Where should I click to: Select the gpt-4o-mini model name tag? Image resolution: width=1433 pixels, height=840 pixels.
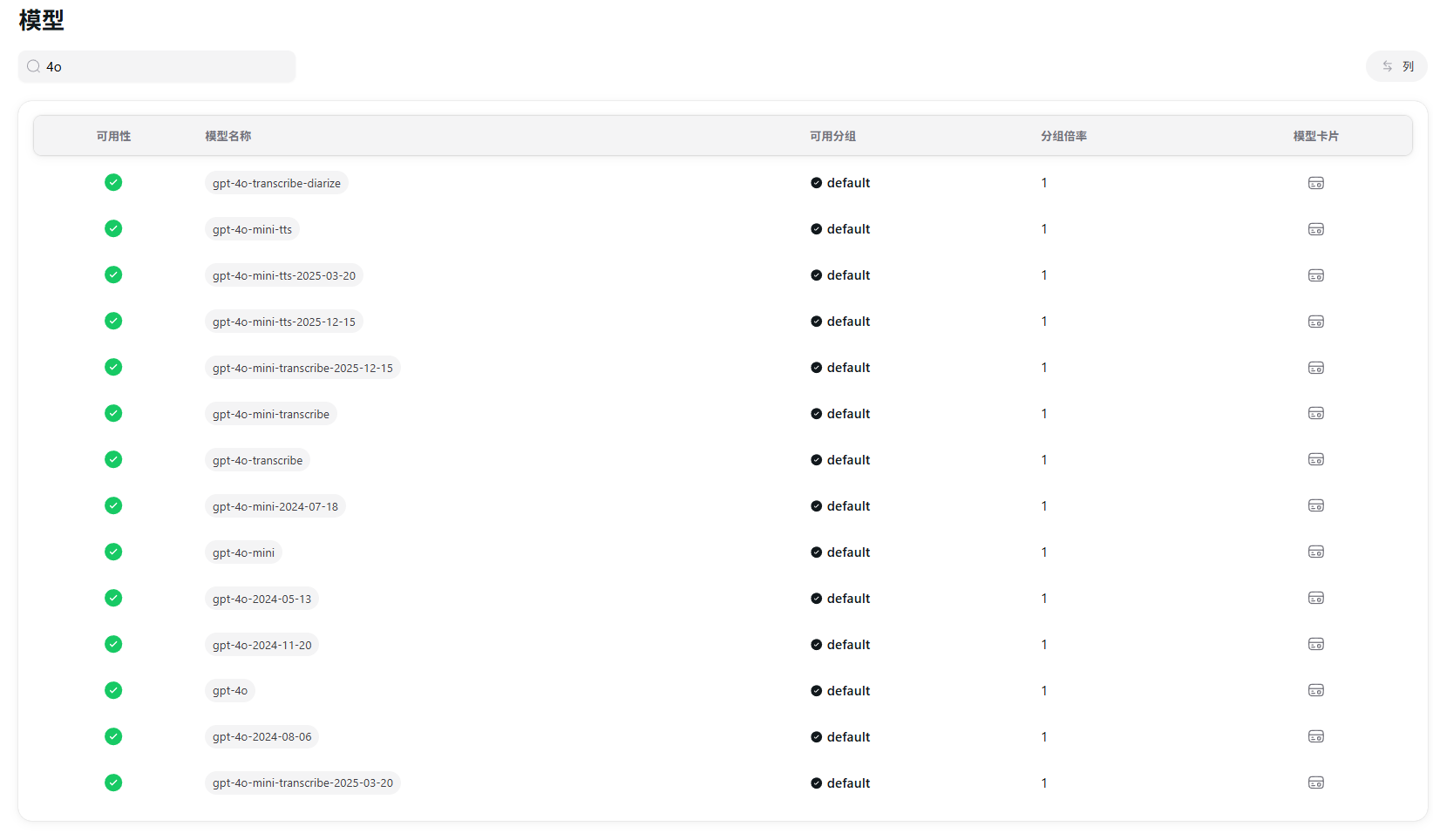coord(243,552)
